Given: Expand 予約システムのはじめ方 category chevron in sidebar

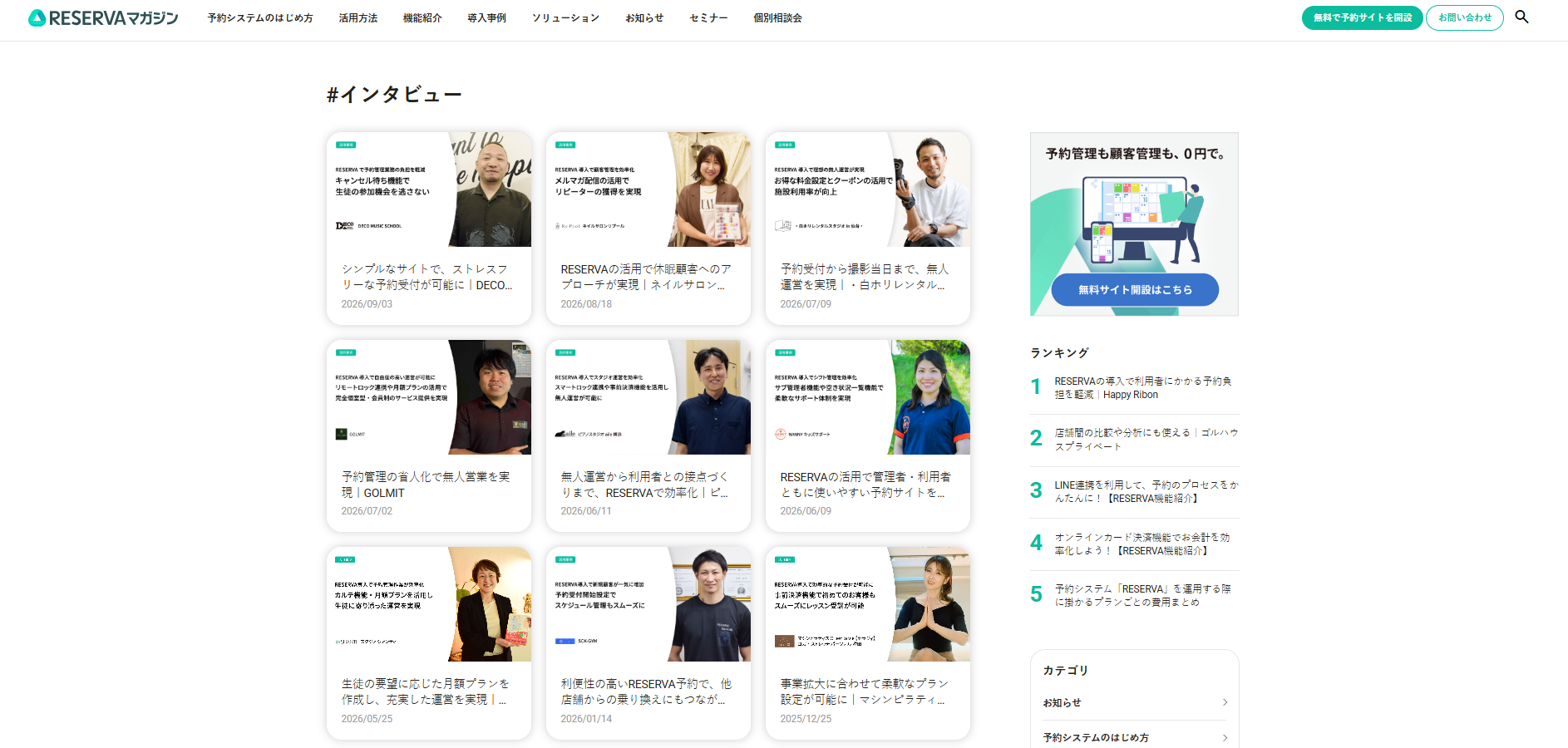Looking at the screenshot, I should [1225, 738].
